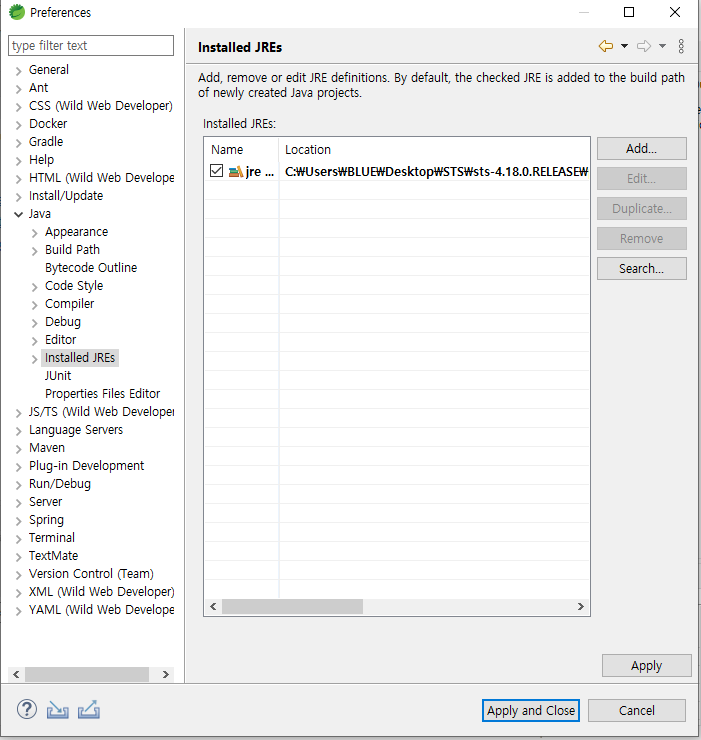The image size is (701, 740).
Task: Cancel the Preferences dialog
Action: pyautogui.click(x=637, y=710)
